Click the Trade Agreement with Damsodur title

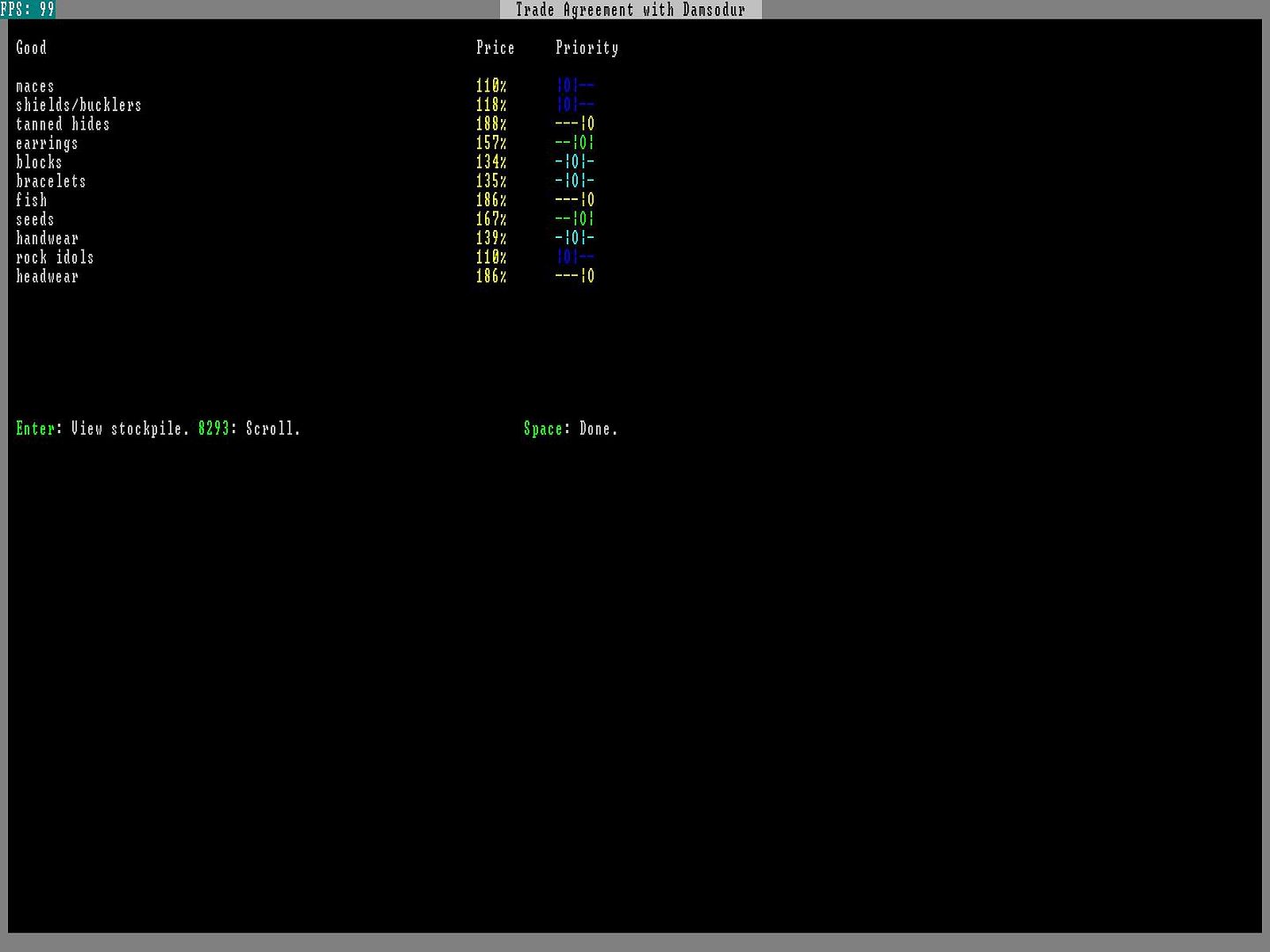630,10
